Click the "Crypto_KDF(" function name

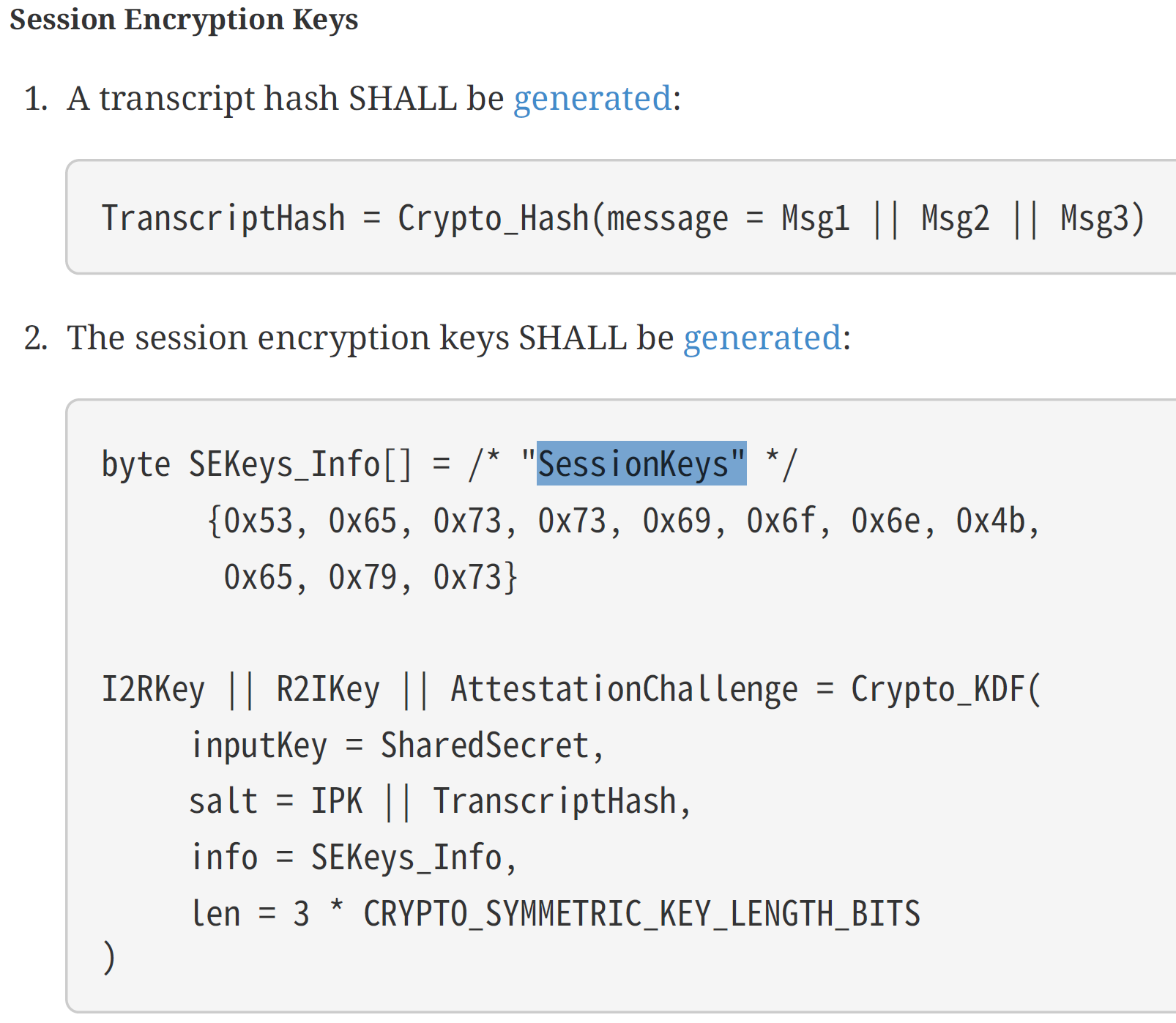(x=945, y=690)
